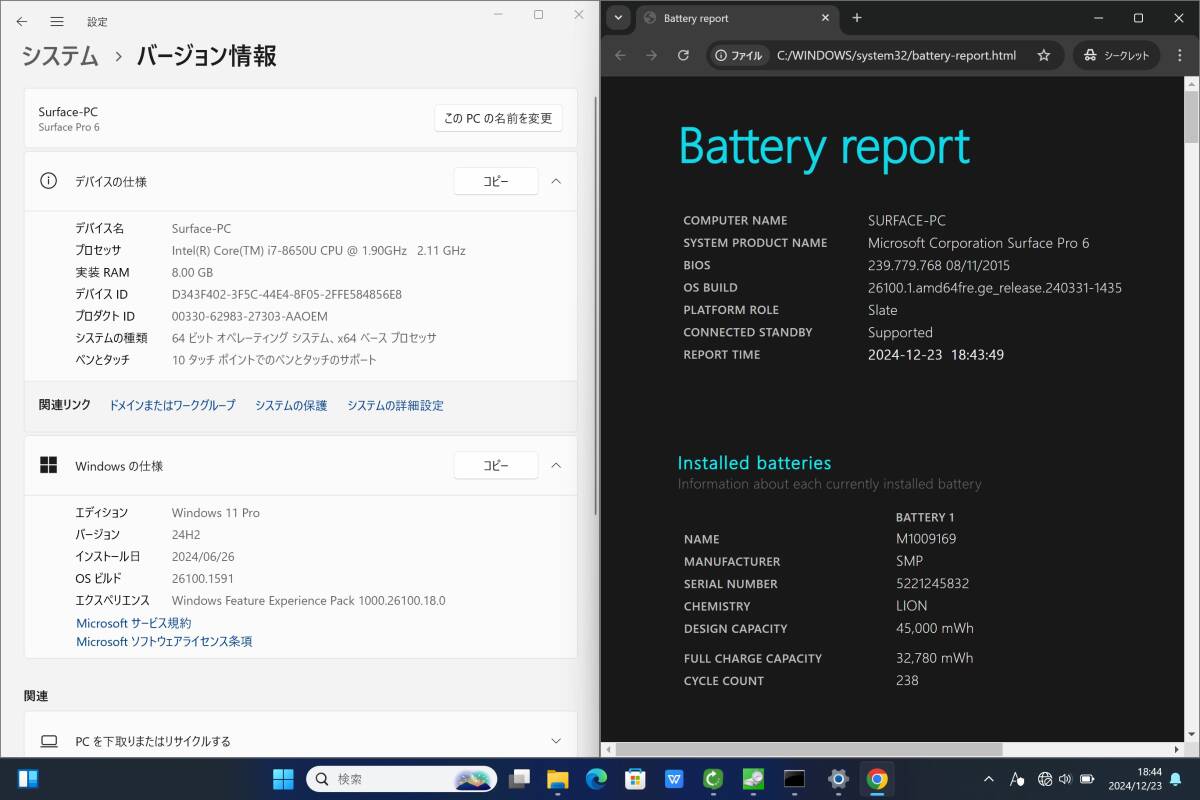Viewport: 1200px width, 800px height.
Task: Copy device specifications with コピー button
Action: click(x=496, y=181)
